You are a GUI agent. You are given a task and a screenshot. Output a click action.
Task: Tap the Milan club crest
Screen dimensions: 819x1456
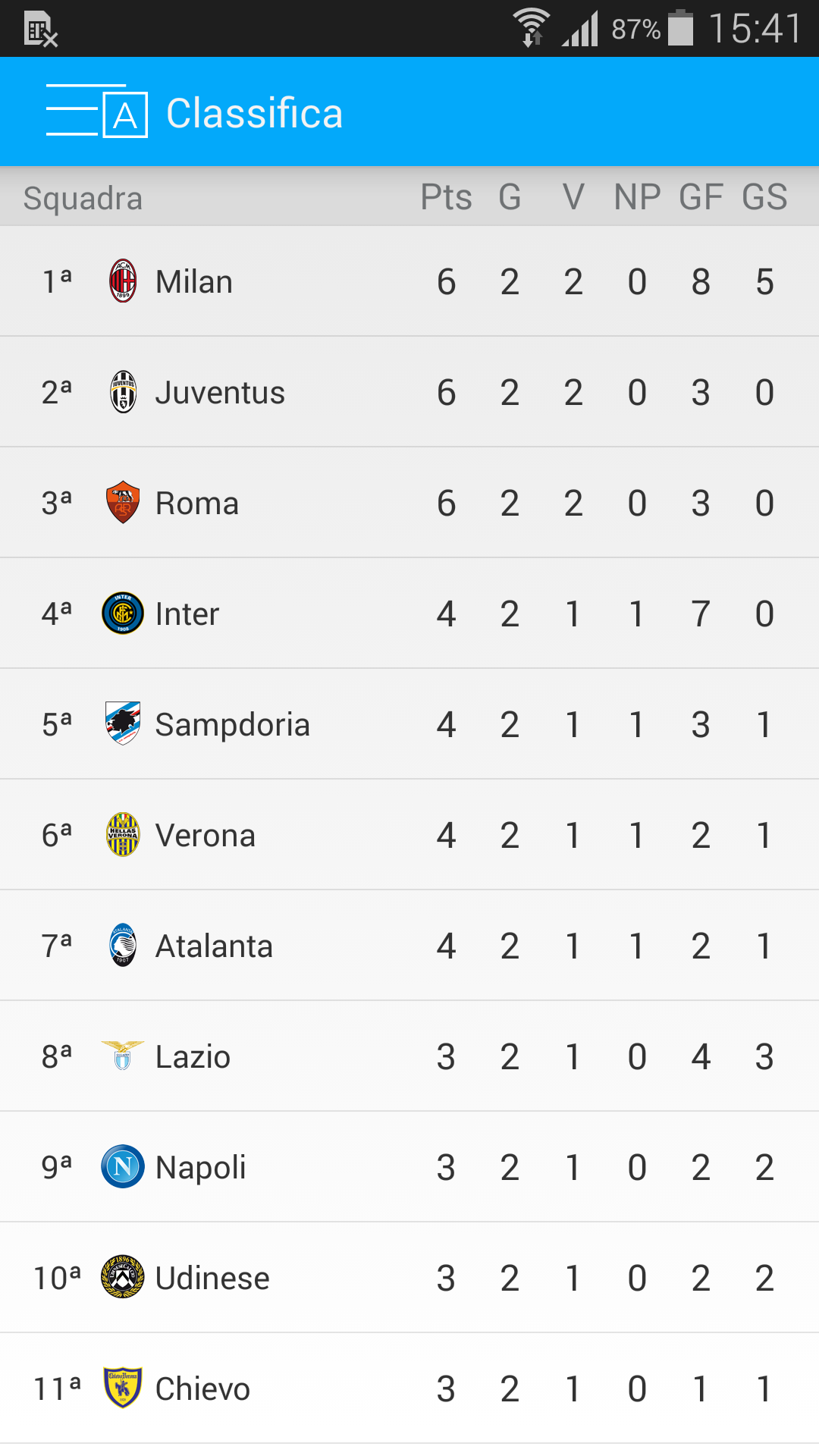coord(123,281)
